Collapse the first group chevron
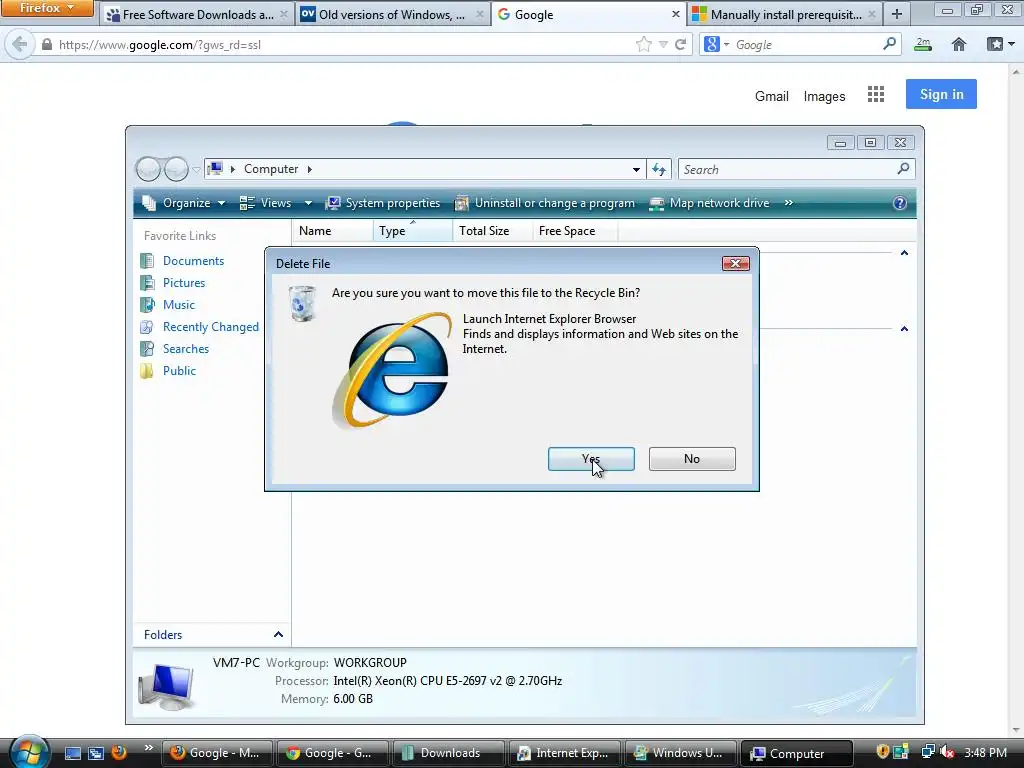 tap(904, 253)
